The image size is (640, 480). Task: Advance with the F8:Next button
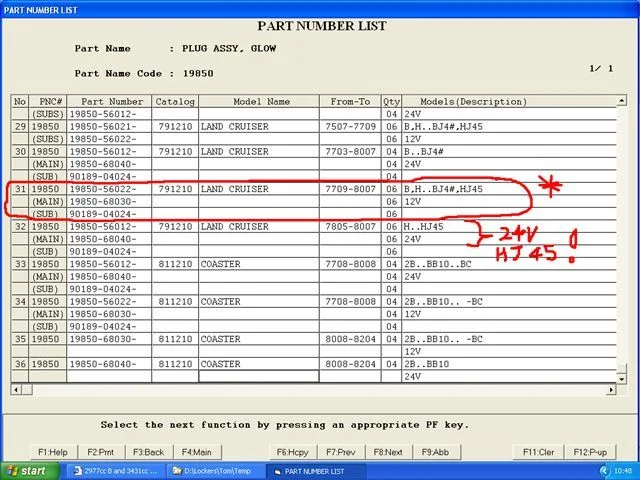[x=387, y=452]
